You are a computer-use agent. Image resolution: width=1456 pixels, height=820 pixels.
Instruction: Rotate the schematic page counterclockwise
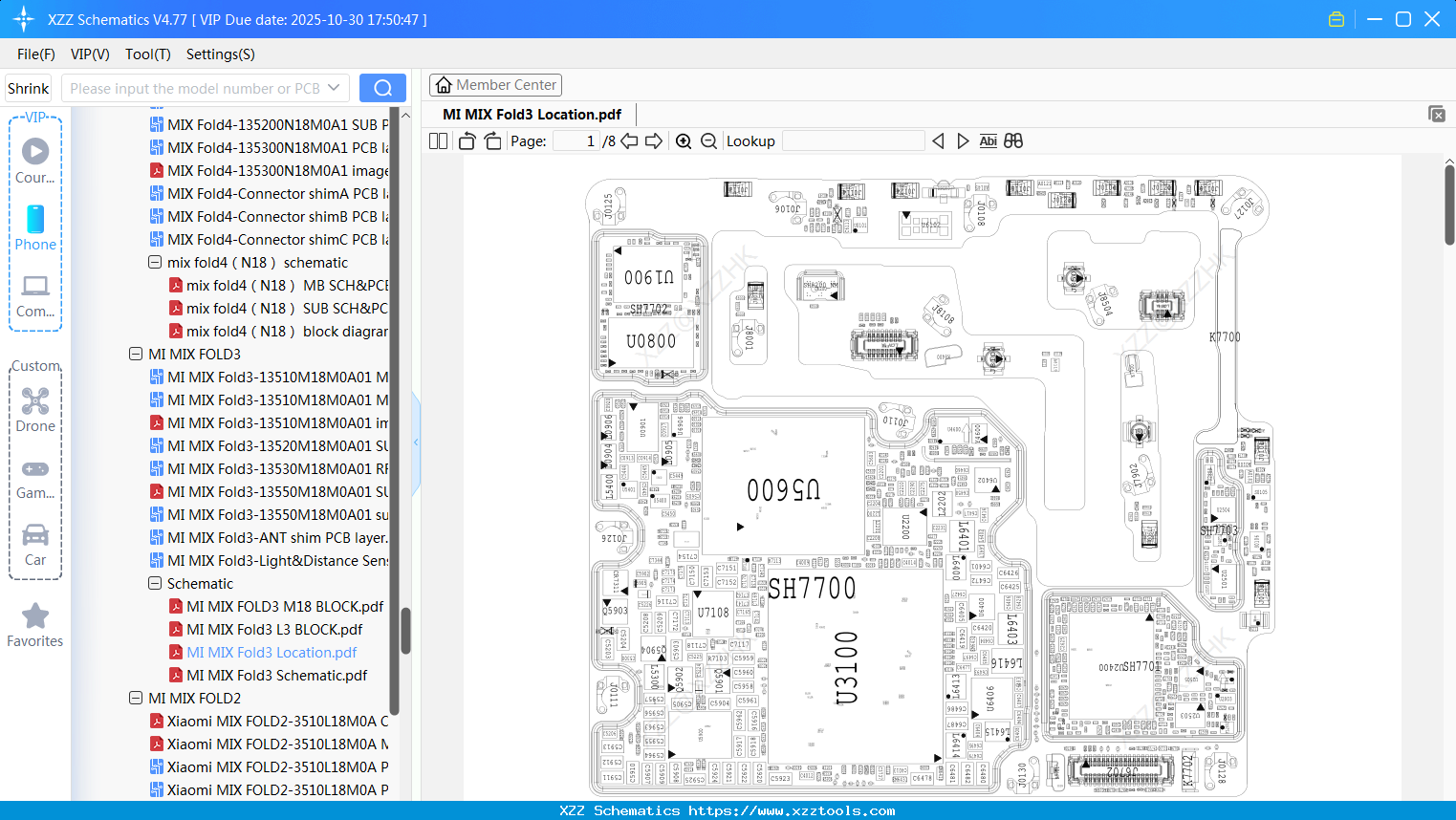[x=466, y=140]
